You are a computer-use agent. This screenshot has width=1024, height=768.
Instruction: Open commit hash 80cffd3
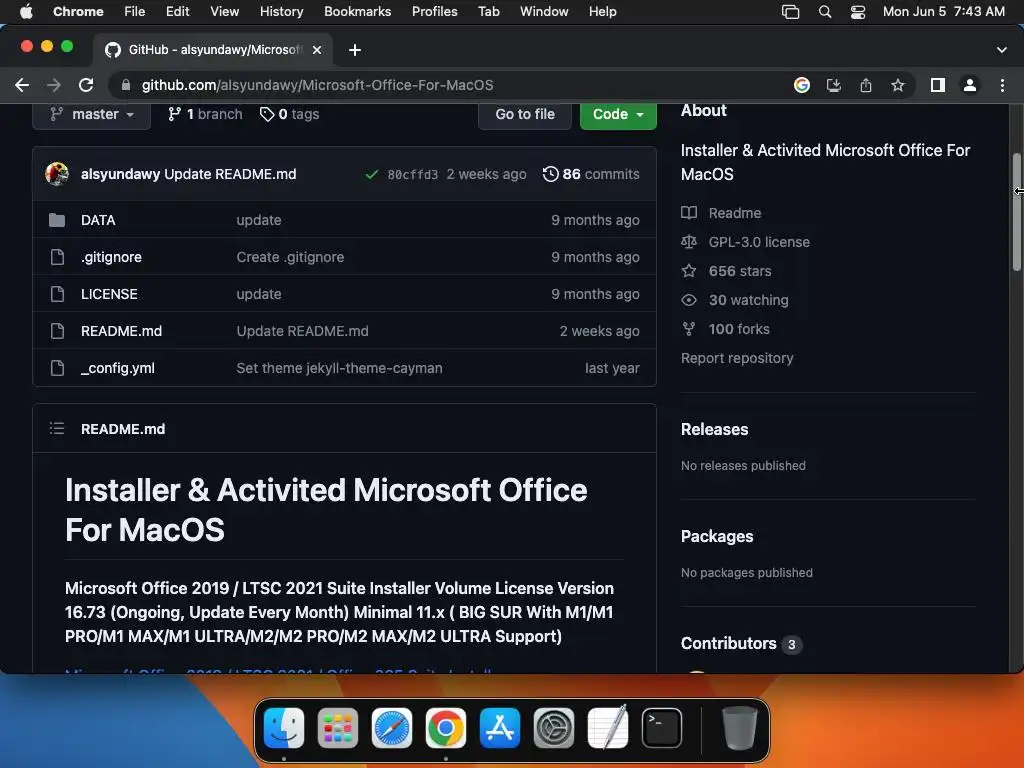[x=413, y=174]
